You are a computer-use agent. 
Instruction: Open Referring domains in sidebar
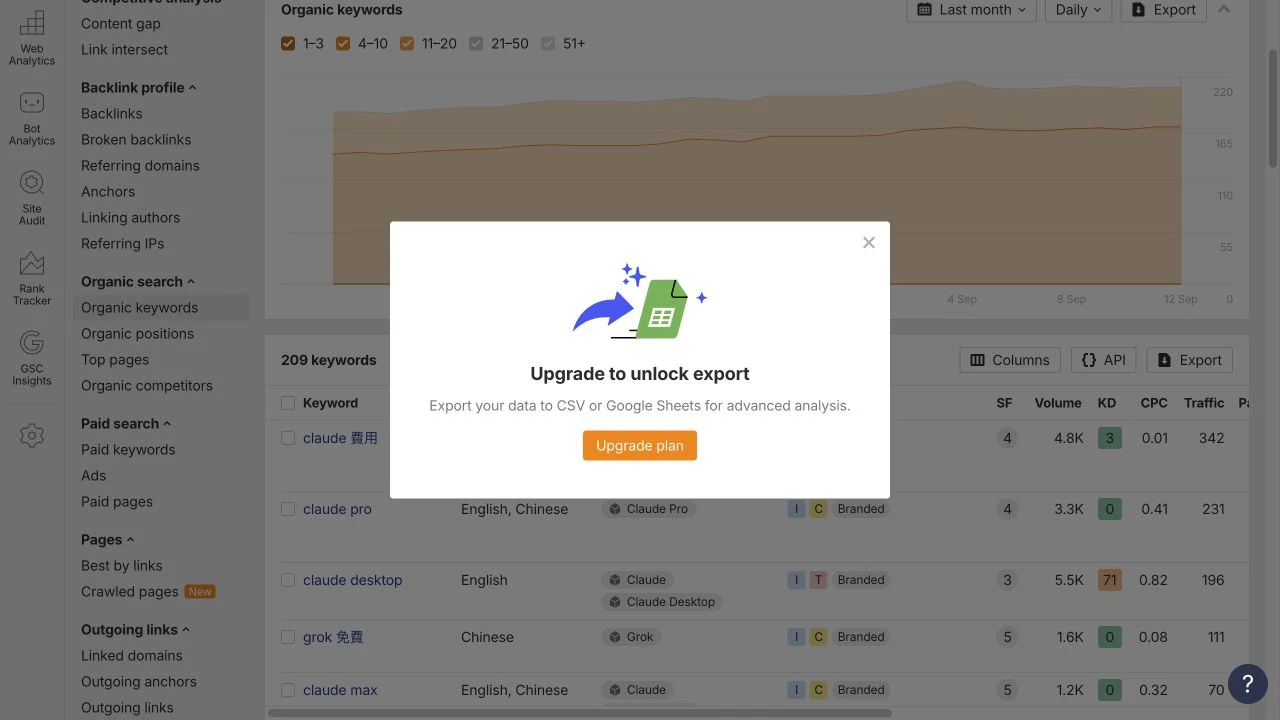[140, 166]
